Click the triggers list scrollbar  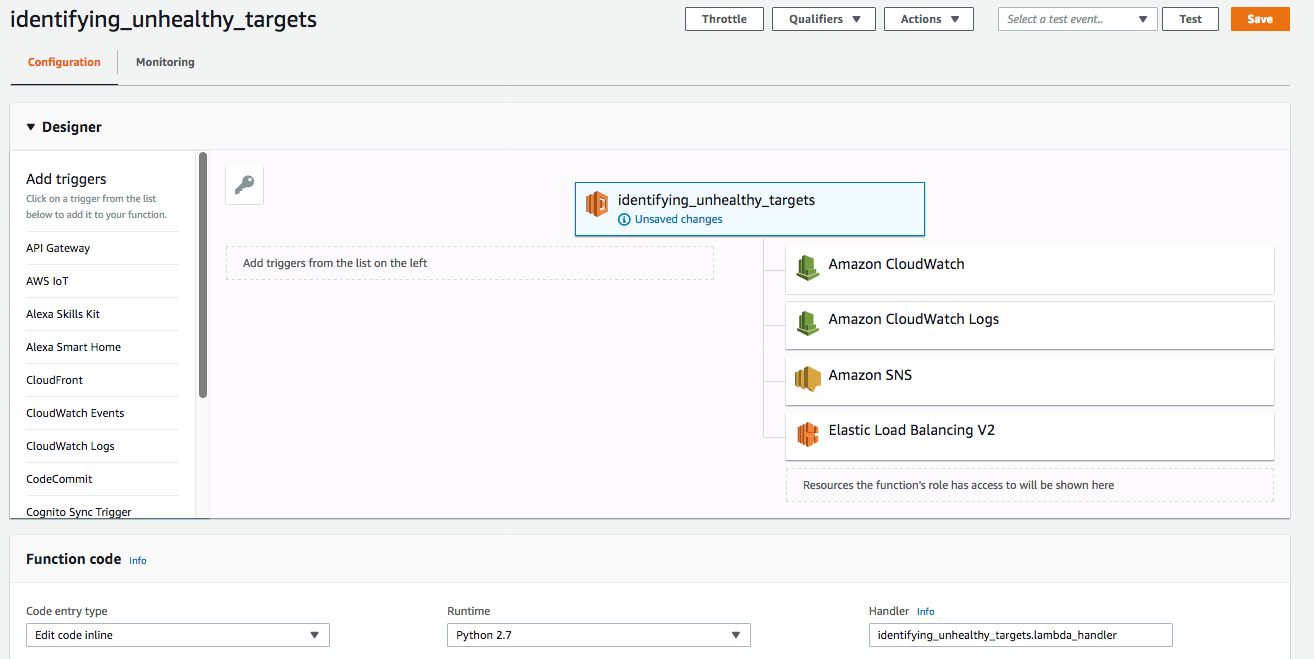click(203, 275)
